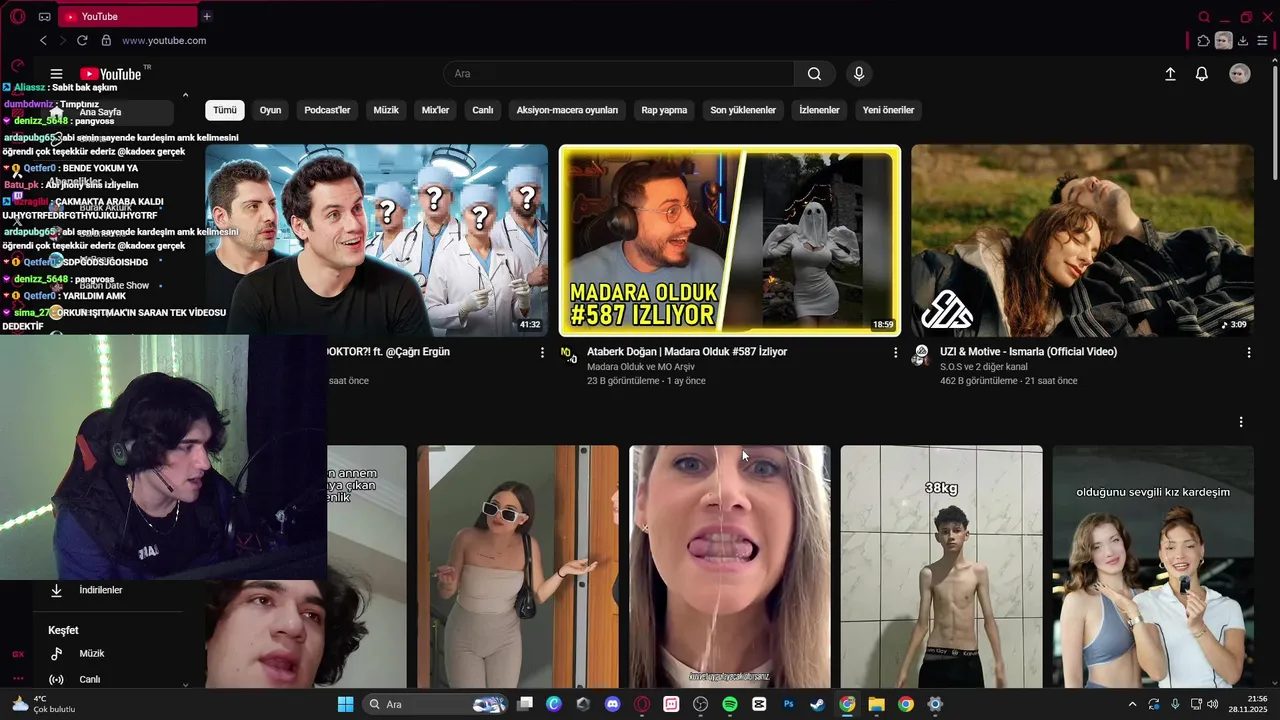Select the Rap yapma chip
1280x720 pixels.
pyautogui.click(x=664, y=110)
